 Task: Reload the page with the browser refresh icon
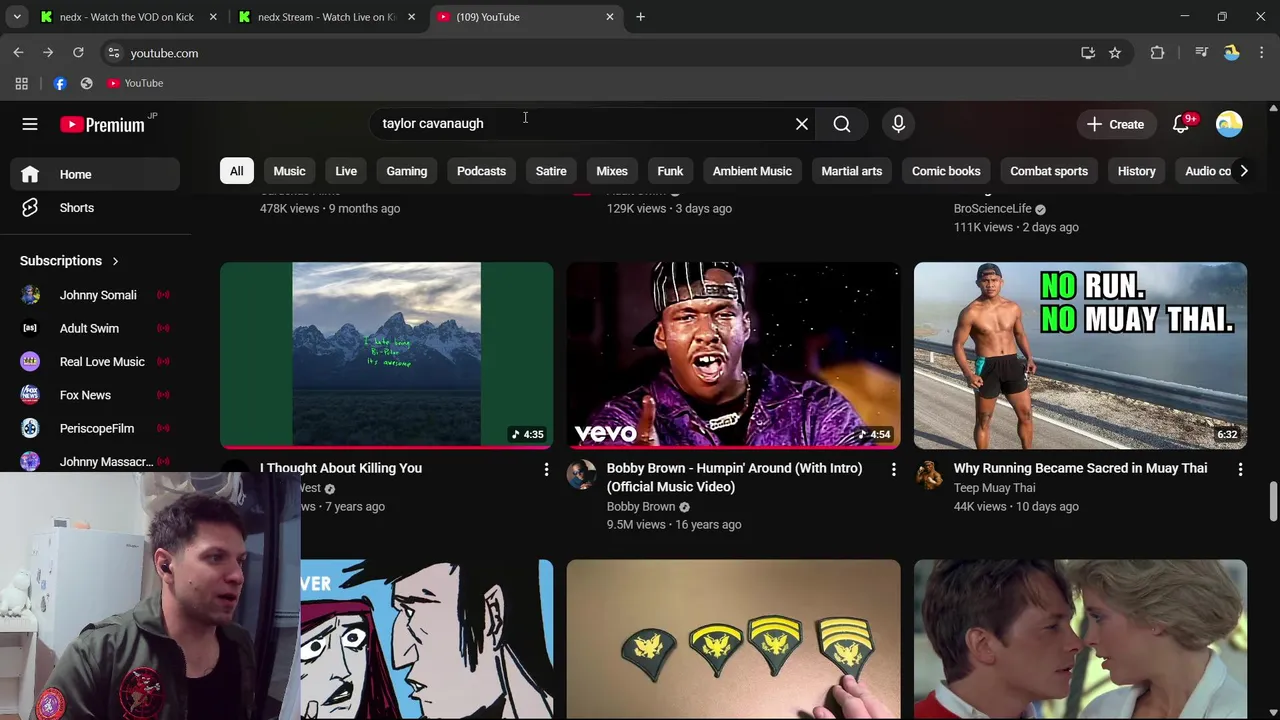point(78,53)
